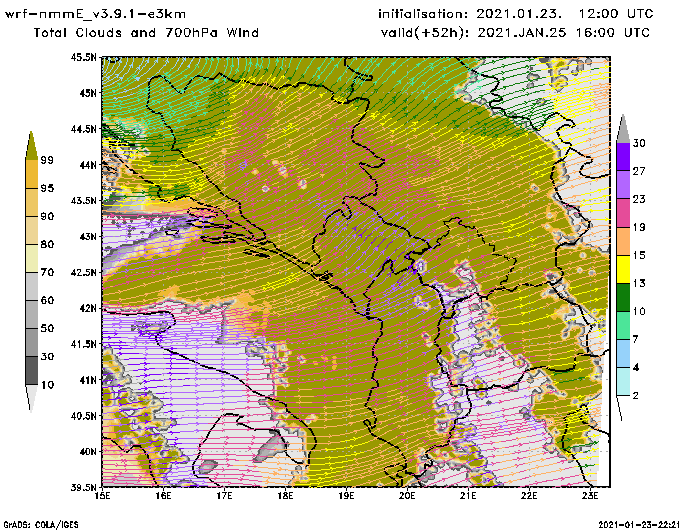Click the 41.5N latitude label
This screenshot has width=700, height=530.
(83, 344)
